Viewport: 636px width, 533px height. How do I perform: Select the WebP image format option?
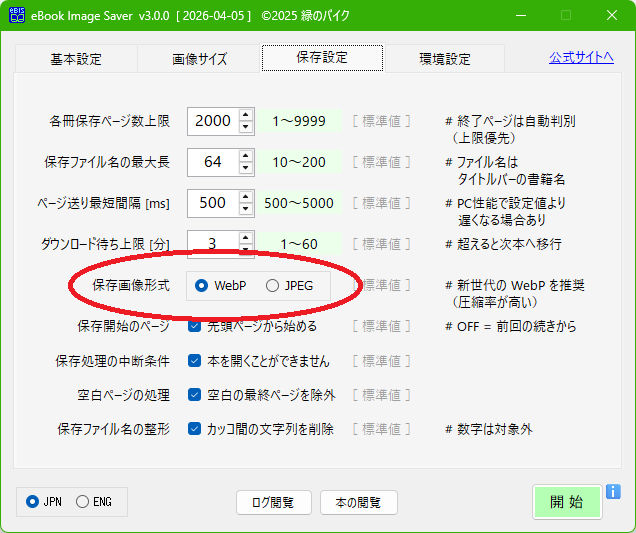pyautogui.click(x=202, y=286)
